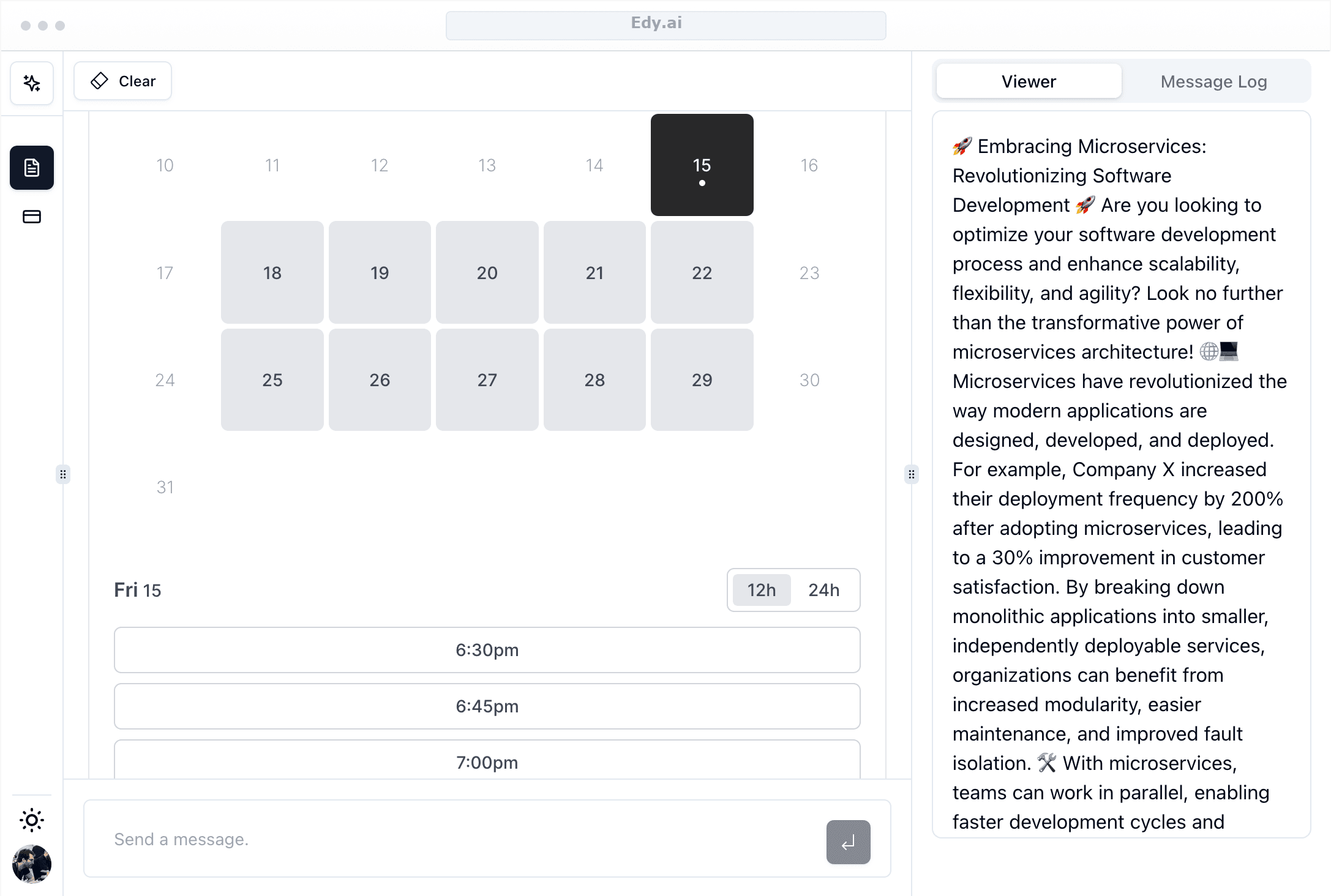Send message with the enter arrow button
Image resolution: width=1331 pixels, height=896 pixels.
click(848, 842)
